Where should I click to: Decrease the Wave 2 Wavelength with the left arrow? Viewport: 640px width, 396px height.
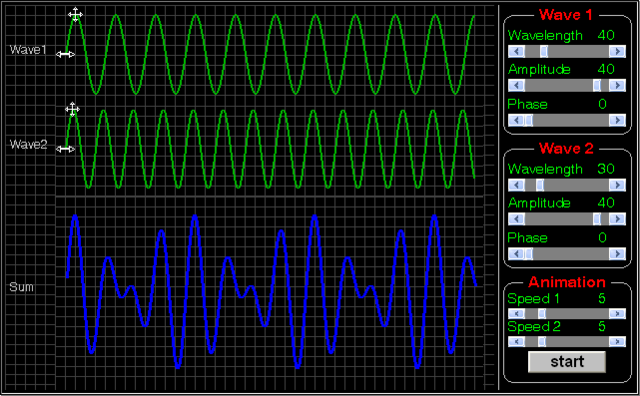tap(516, 185)
